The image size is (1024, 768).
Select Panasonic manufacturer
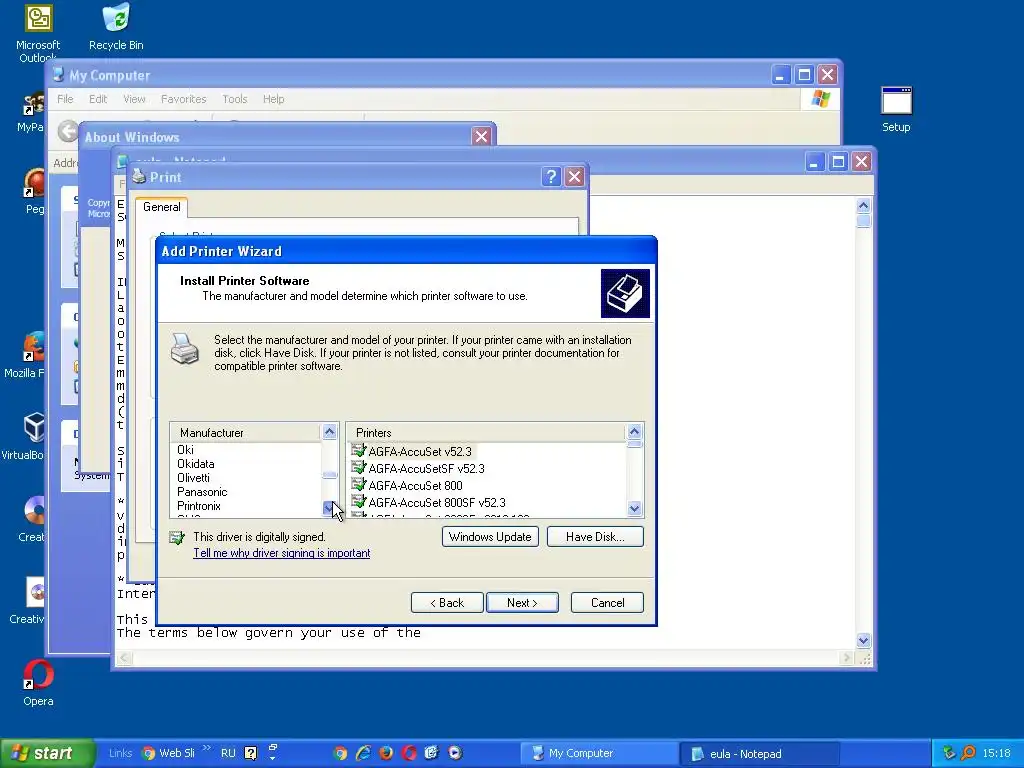[x=202, y=492]
